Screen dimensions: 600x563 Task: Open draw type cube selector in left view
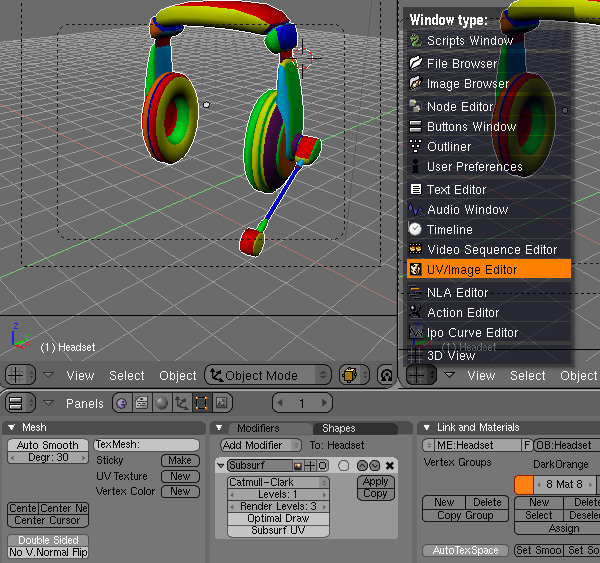354,375
